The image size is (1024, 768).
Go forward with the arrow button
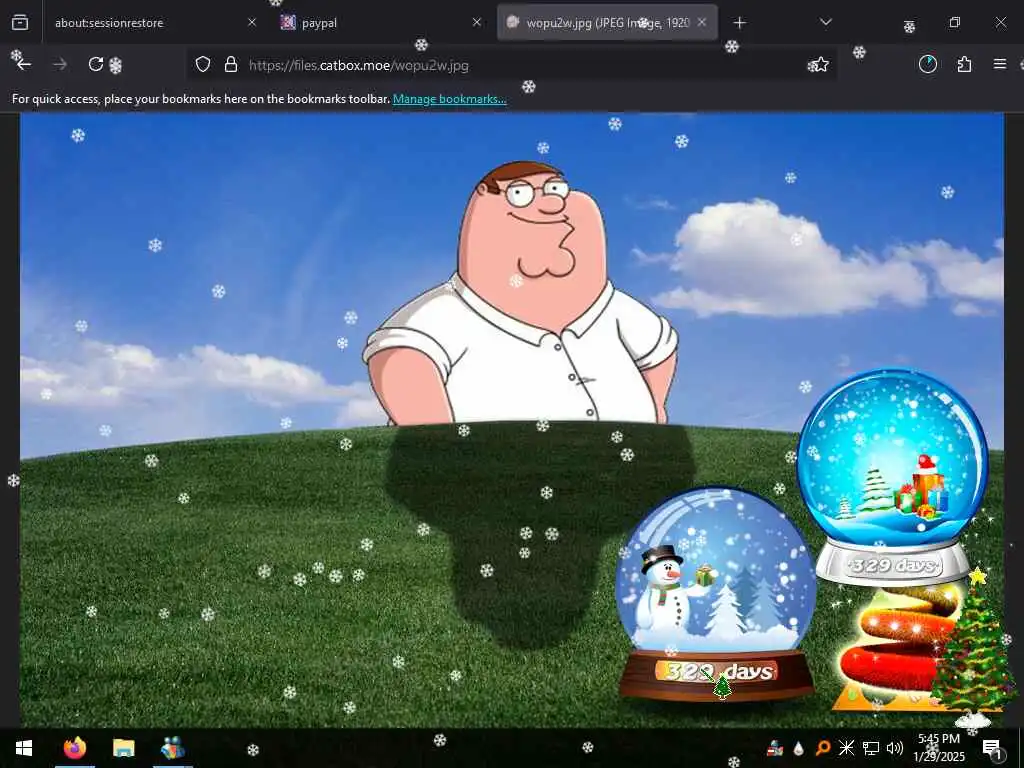coord(60,65)
